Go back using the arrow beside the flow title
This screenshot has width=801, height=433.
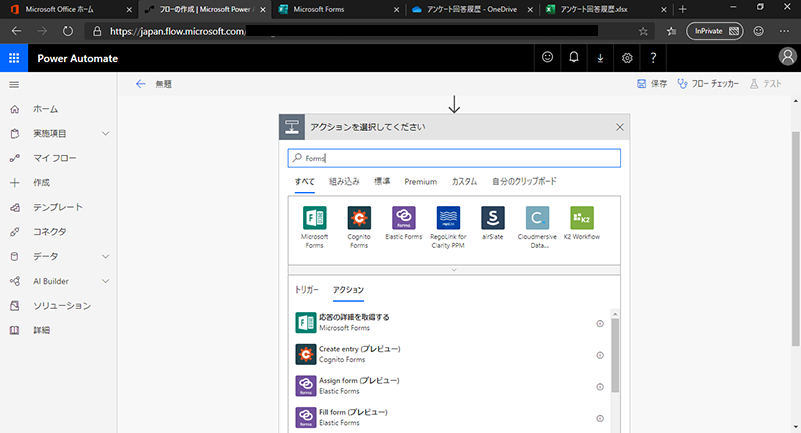(140, 84)
